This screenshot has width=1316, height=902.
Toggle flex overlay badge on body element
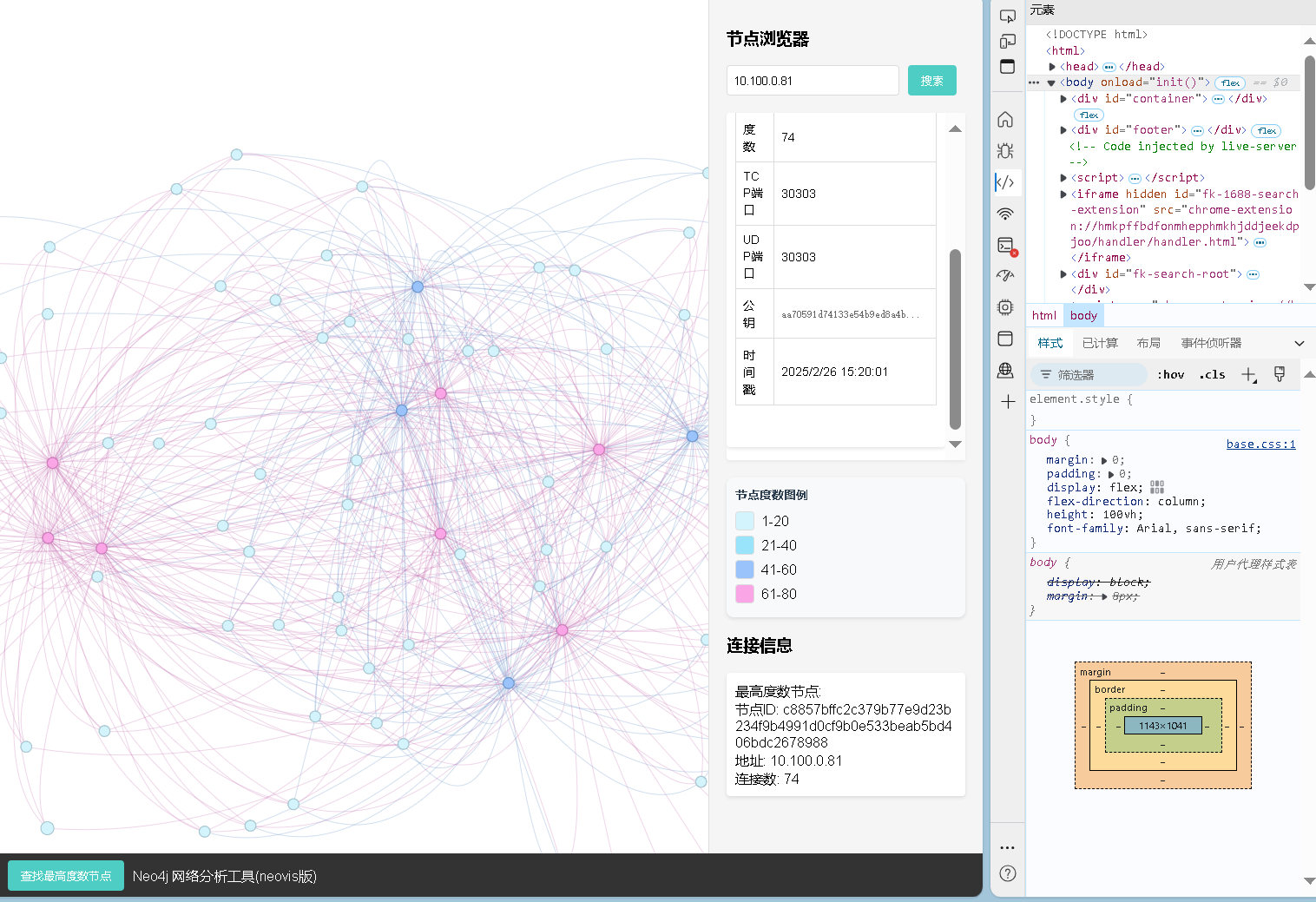point(1229,83)
